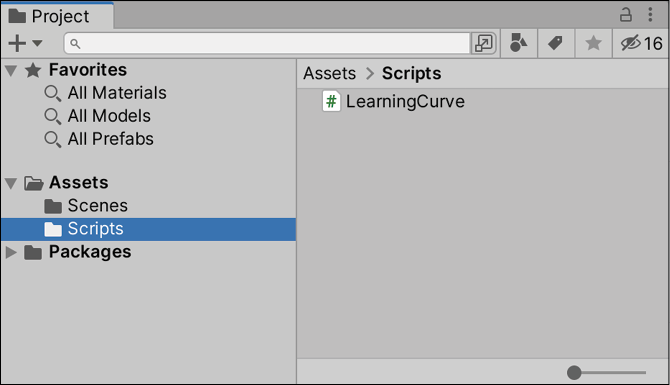670x385 pixels.
Task: Click Scripts in the breadcrumb path
Action: 411,73
